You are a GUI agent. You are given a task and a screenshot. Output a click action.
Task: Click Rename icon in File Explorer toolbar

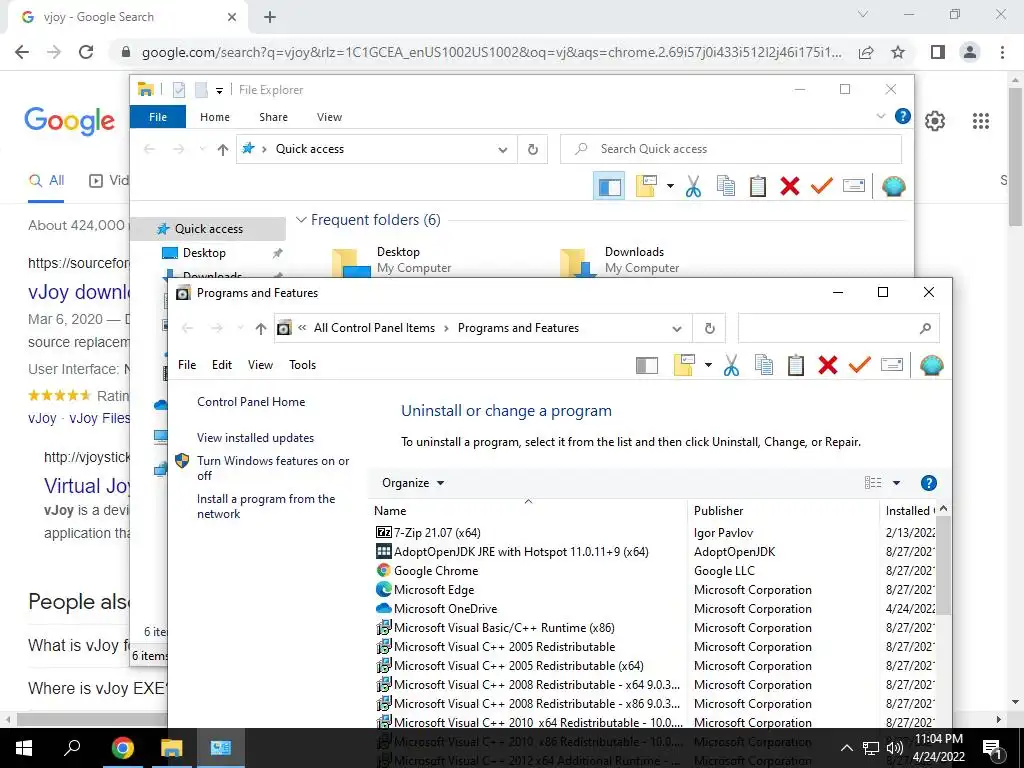[854, 185]
